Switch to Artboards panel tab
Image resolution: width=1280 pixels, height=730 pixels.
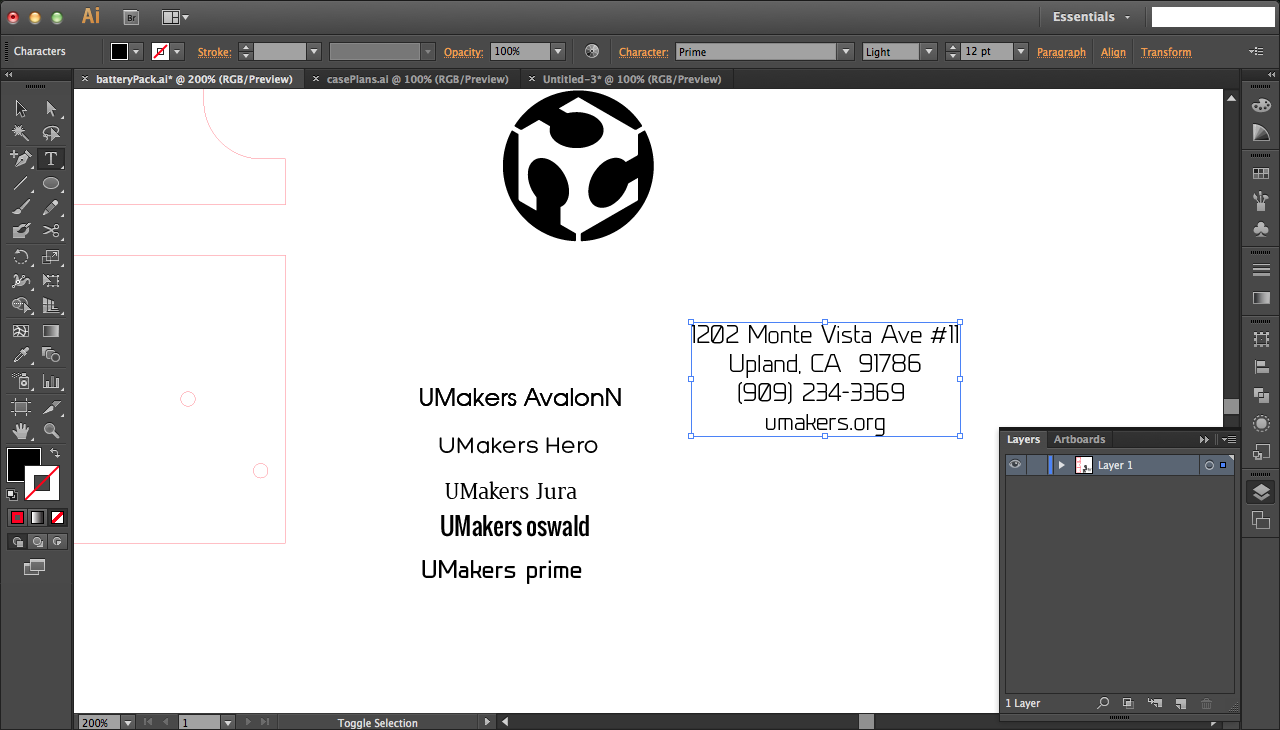tap(1079, 440)
